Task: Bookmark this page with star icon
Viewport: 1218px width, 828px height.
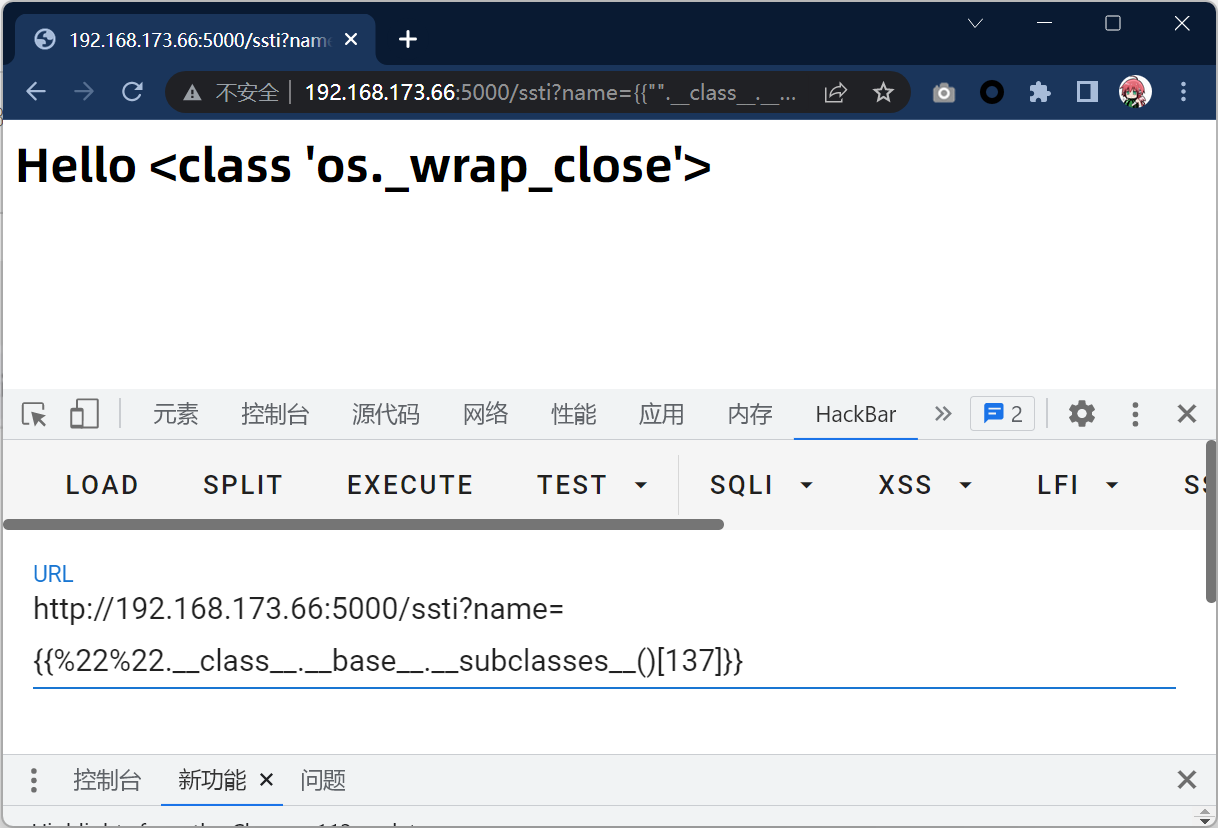Action: [x=882, y=92]
